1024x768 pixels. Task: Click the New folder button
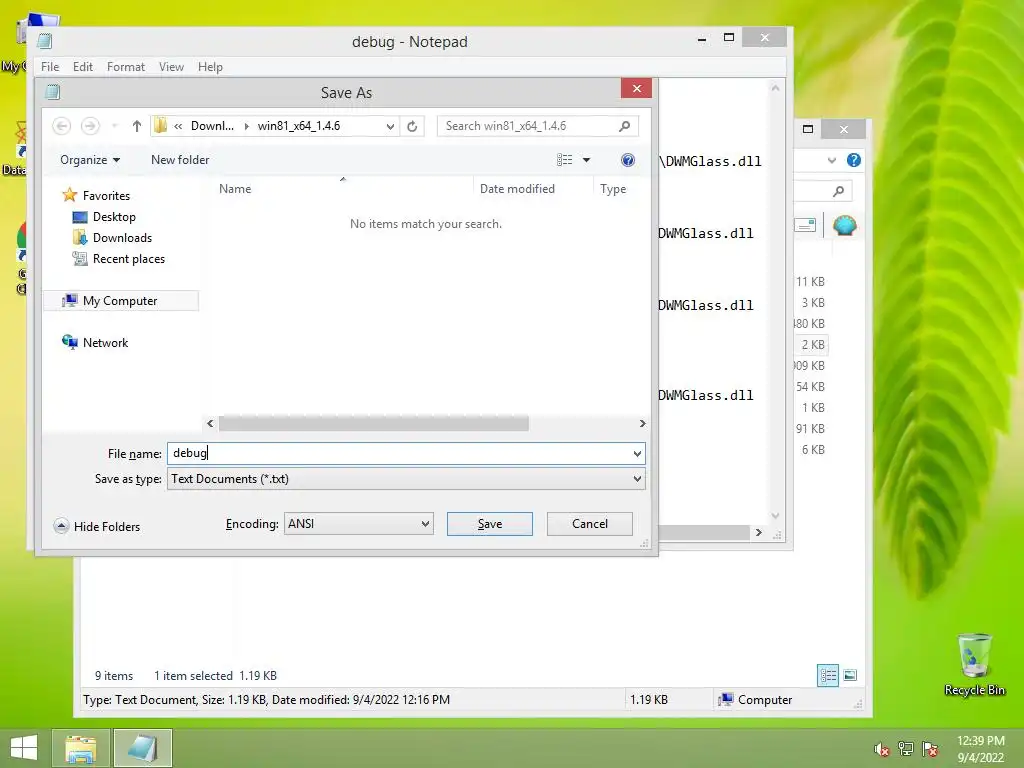coord(180,160)
